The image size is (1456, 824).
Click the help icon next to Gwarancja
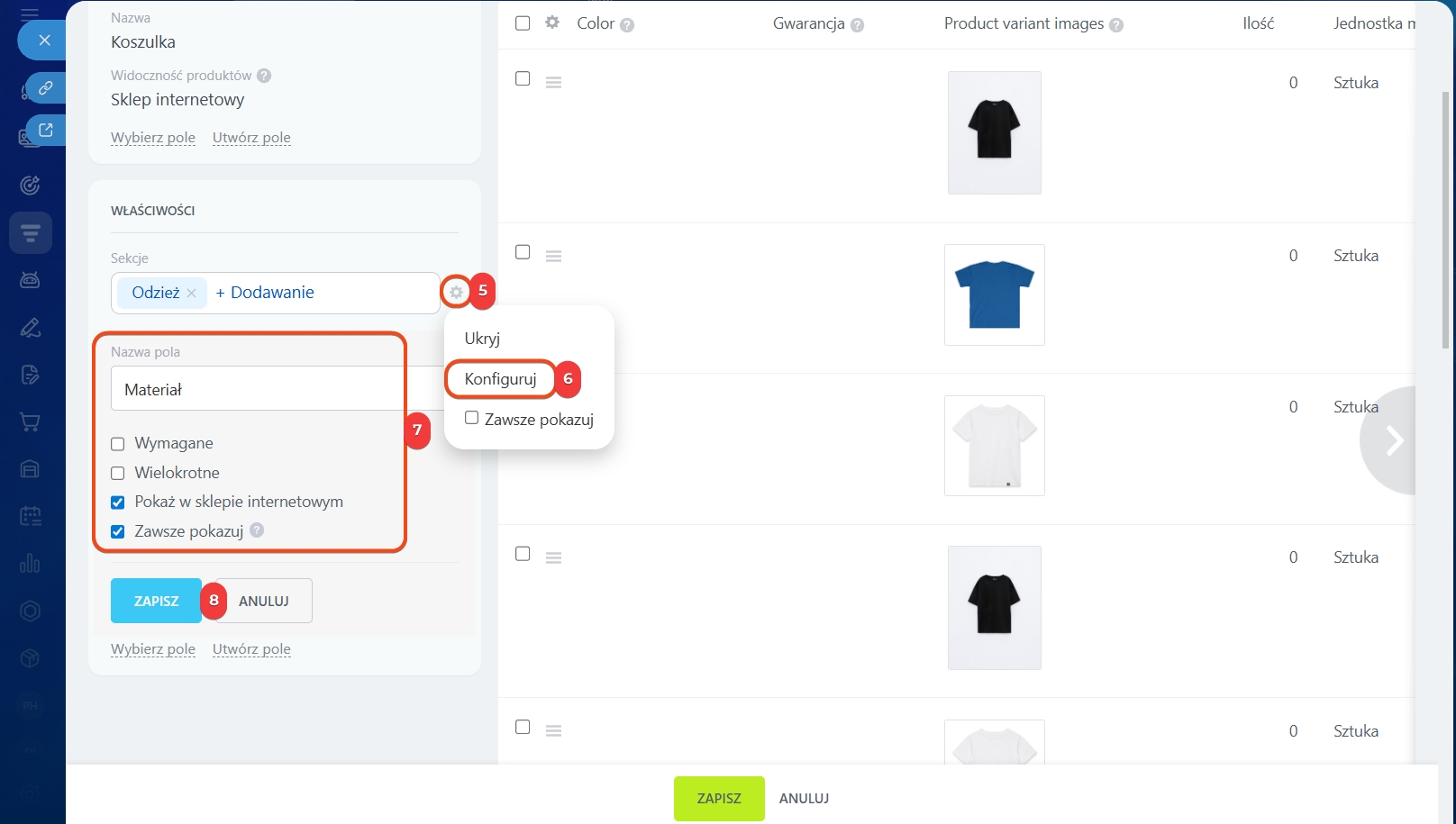(857, 25)
